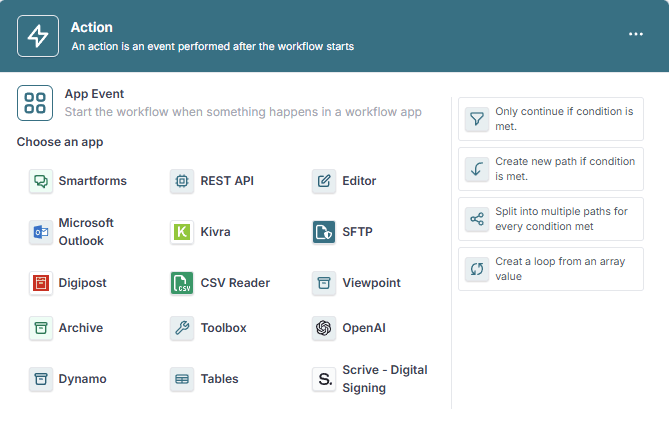The width and height of the screenshot is (669, 421).
Task: Select the red Digipost icon
Action: pyautogui.click(x=41, y=283)
